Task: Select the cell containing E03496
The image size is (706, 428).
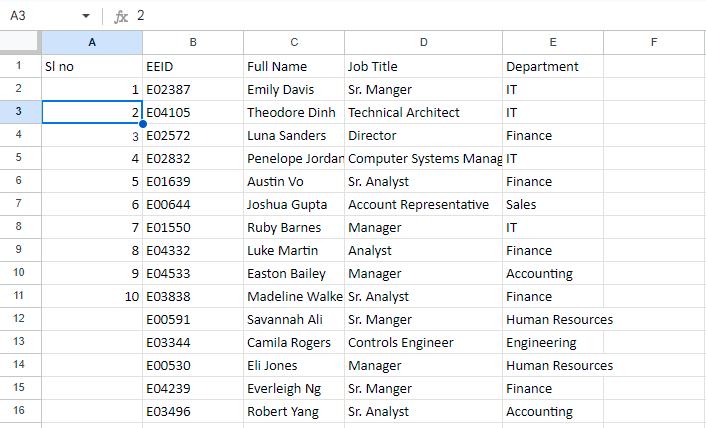Action: [x=193, y=411]
